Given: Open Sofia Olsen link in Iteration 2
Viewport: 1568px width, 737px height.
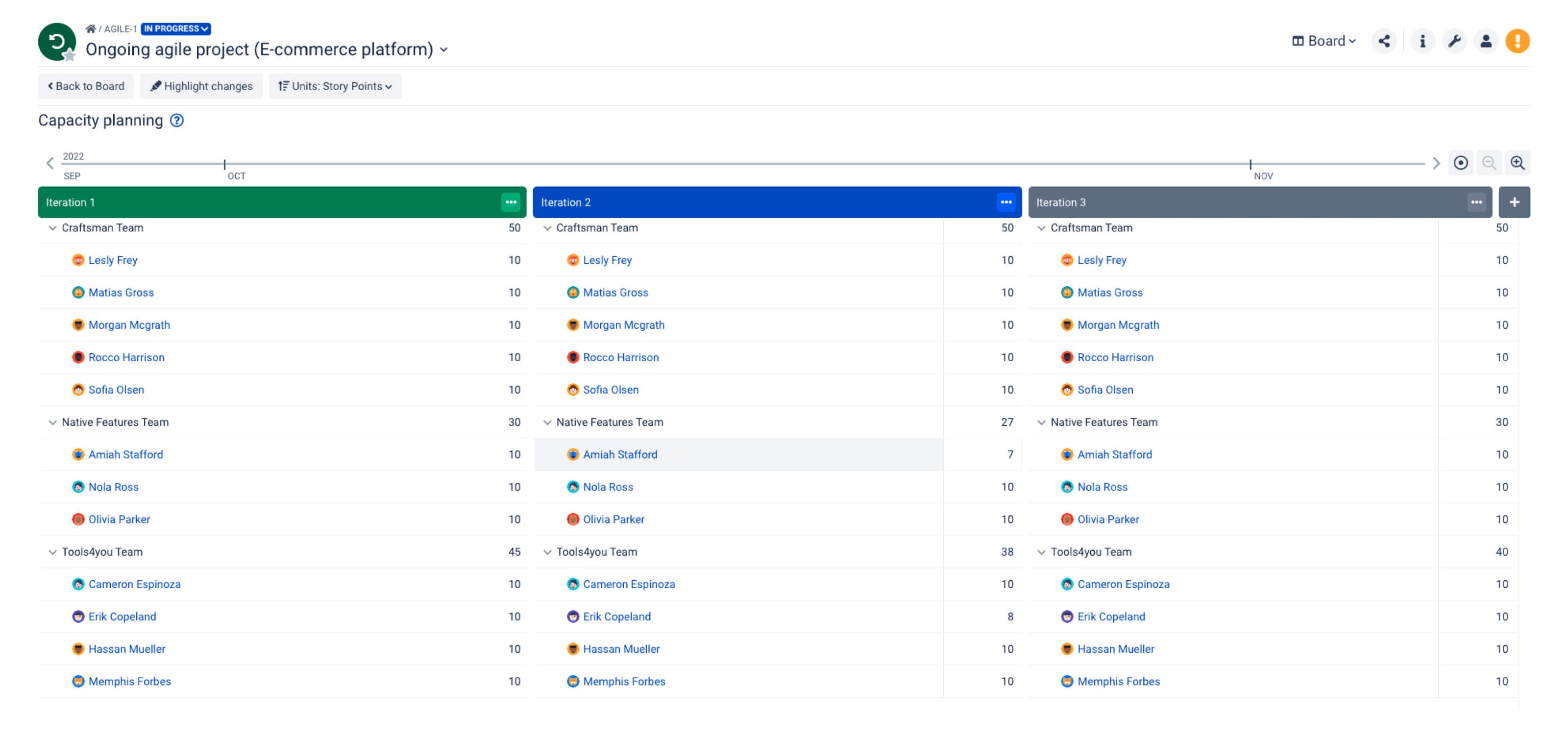Looking at the screenshot, I should click(611, 390).
